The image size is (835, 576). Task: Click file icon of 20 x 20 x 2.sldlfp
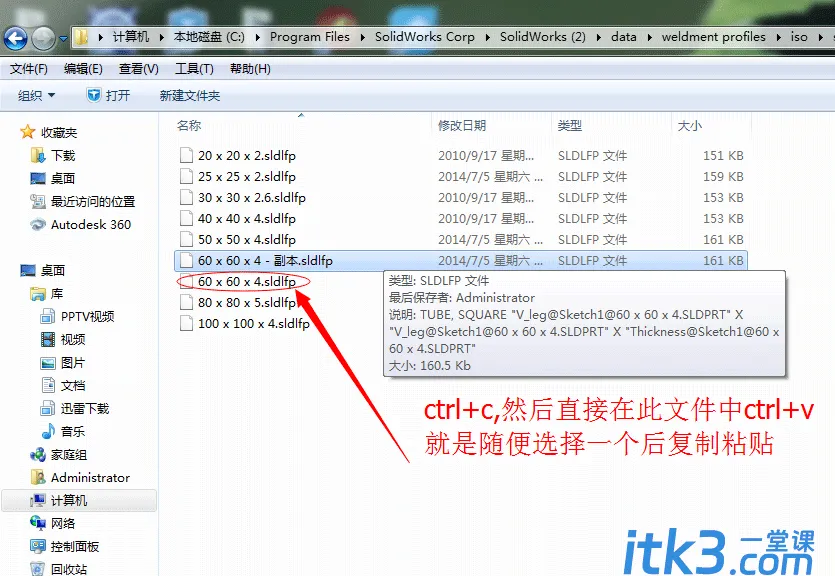tap(186, 155)
